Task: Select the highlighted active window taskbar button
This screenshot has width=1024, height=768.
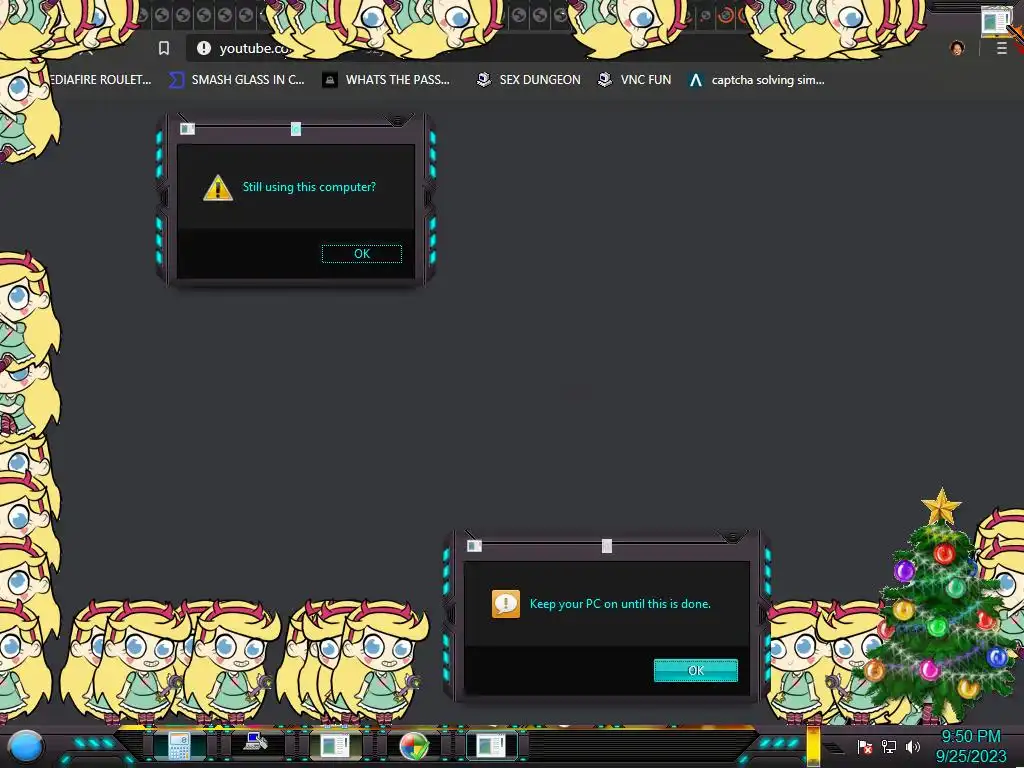Action: (491, 746)
